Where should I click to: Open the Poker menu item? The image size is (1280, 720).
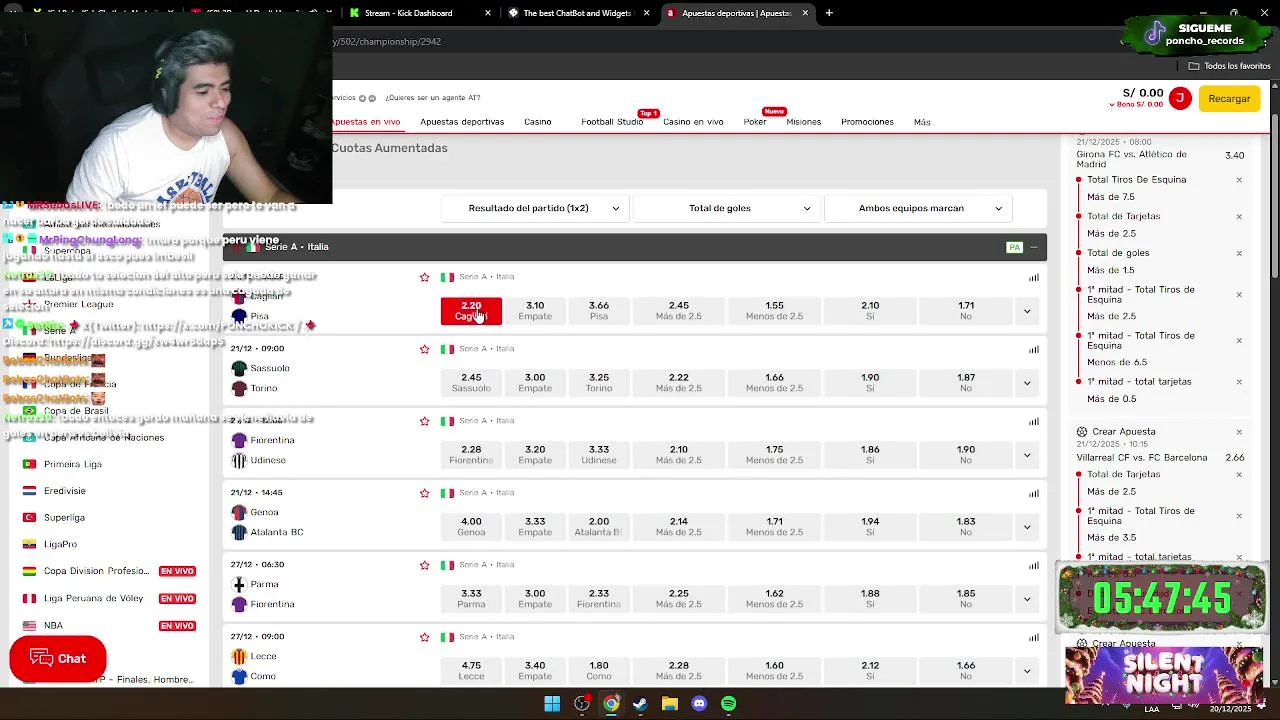[x=755, y=122]
